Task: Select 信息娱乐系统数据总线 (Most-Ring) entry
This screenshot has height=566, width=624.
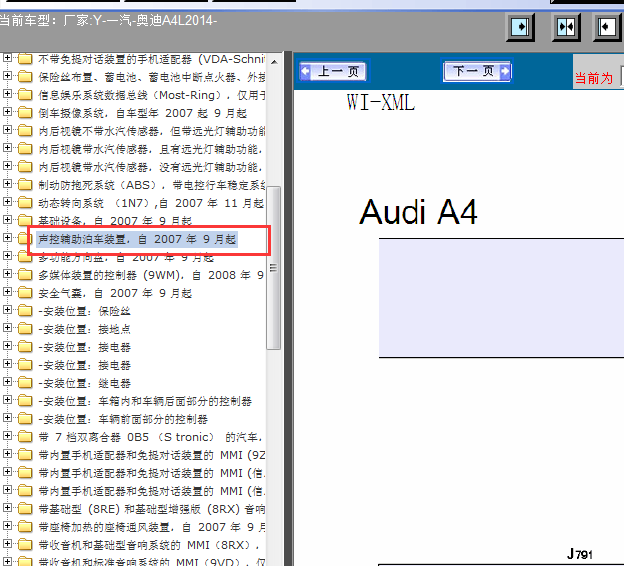Action: click(152, 96)
